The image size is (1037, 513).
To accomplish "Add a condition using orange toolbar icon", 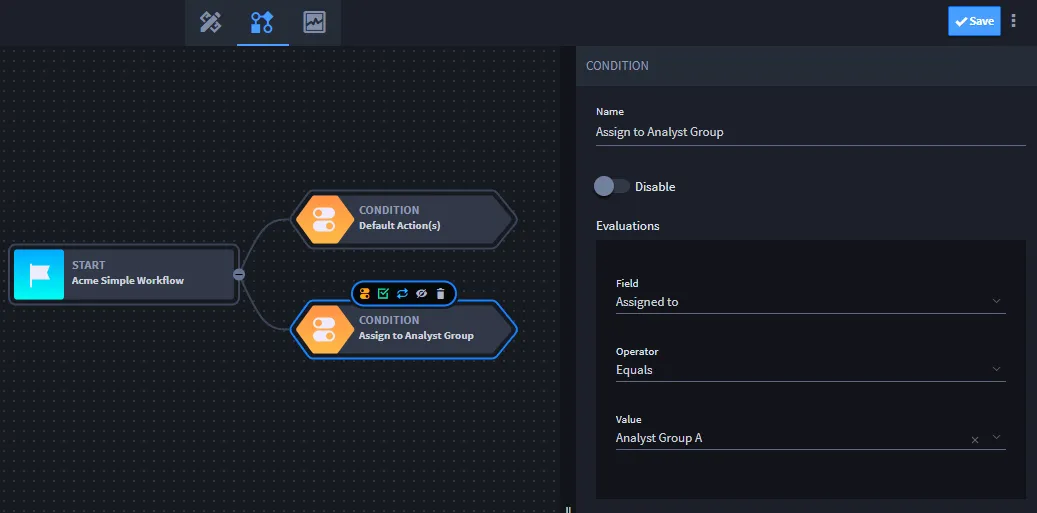I will coord(364,294).
